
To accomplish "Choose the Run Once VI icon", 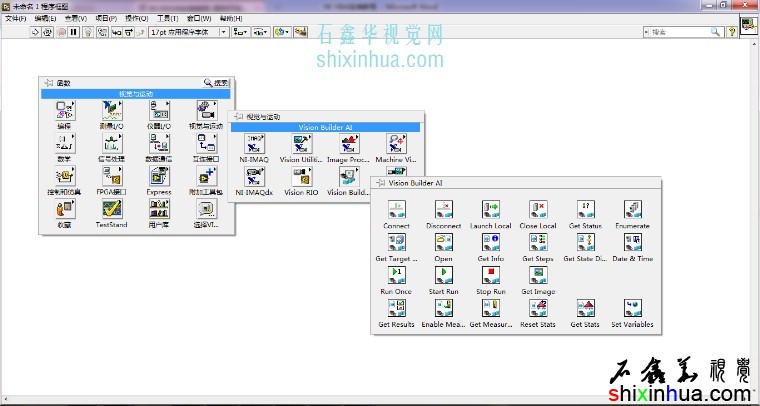I will pyautogui.click(x=396, y=275).
